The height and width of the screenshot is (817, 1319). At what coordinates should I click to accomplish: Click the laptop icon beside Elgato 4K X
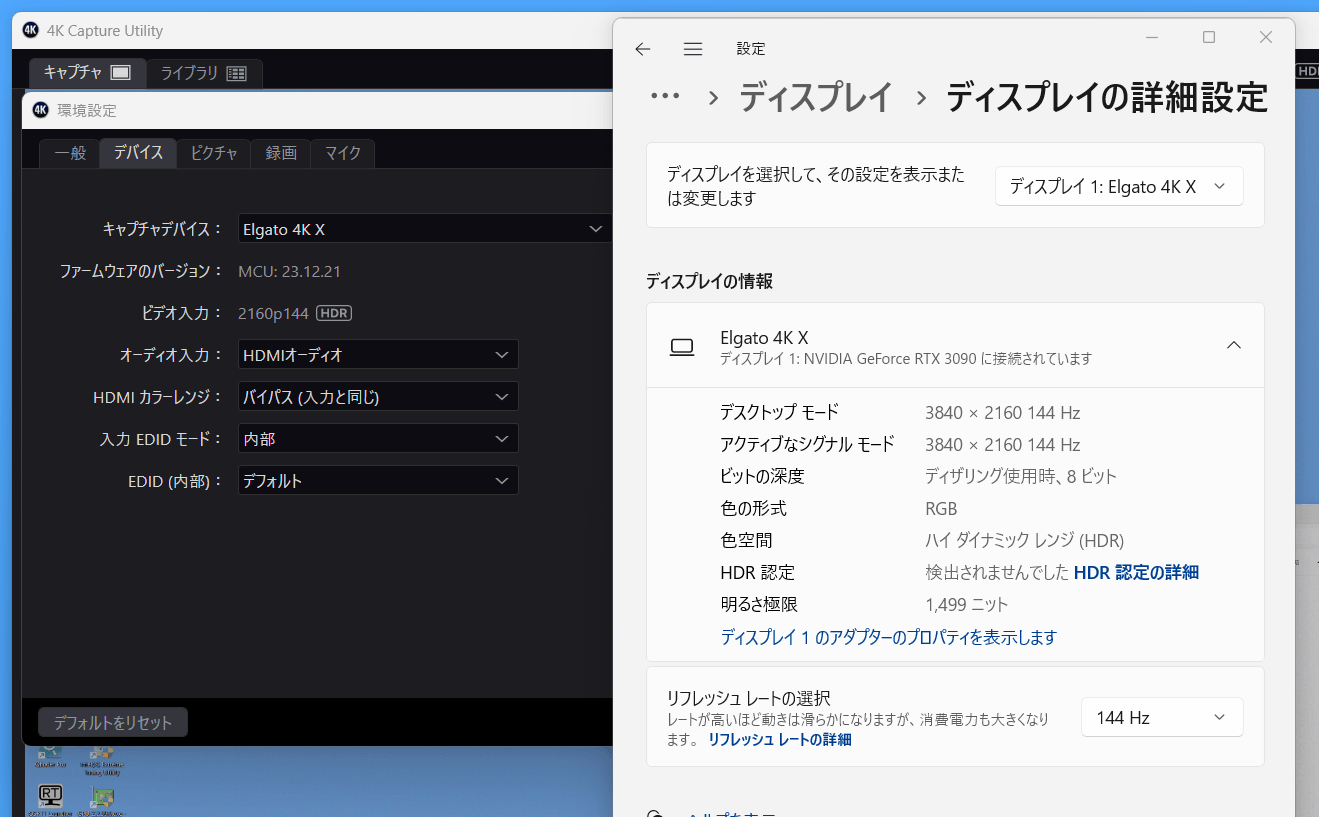point(682,347)
